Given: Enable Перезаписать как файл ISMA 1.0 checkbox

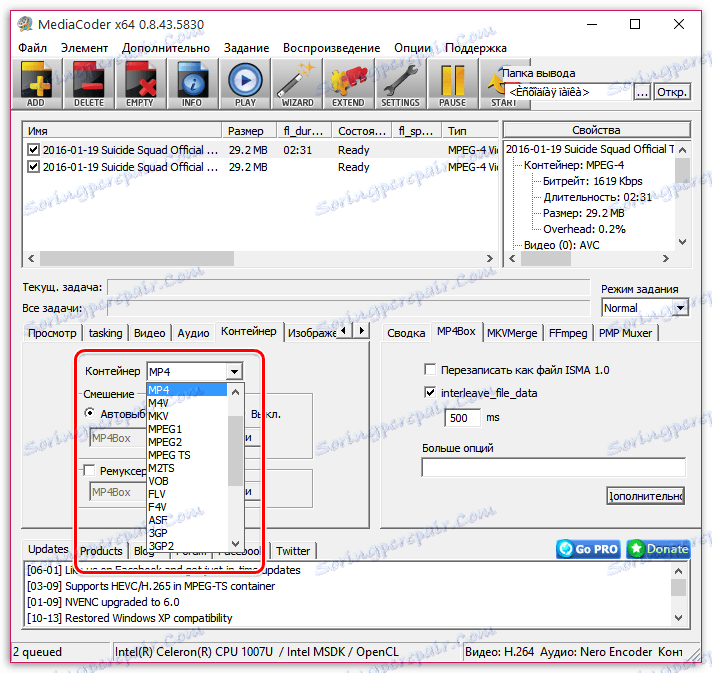Looking at the screenshot, I should pyautogui.click(x=430, y=369).
